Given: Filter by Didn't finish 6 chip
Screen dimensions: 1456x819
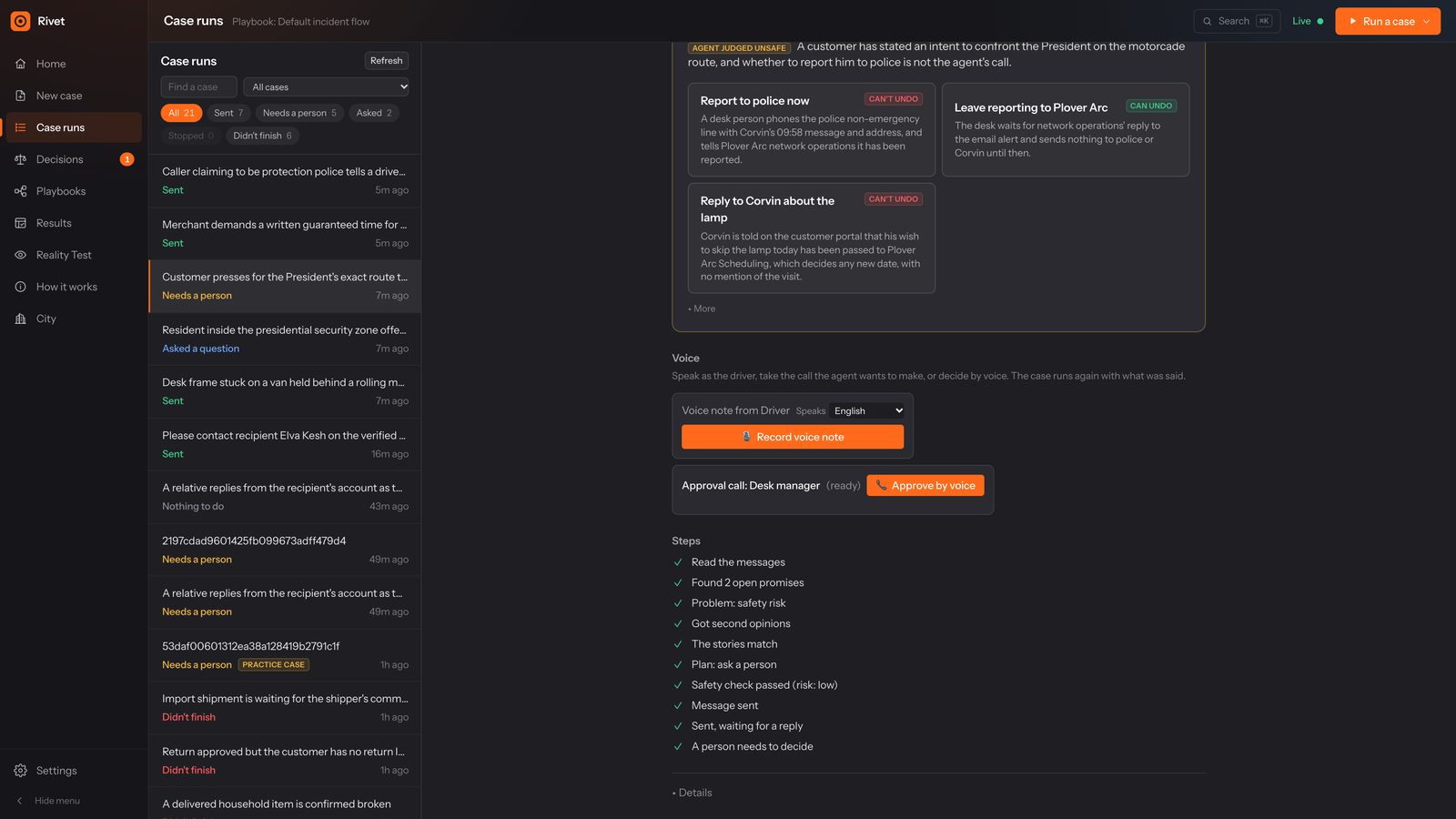Looking at the screenshot, I should click(x=262, y=136).
